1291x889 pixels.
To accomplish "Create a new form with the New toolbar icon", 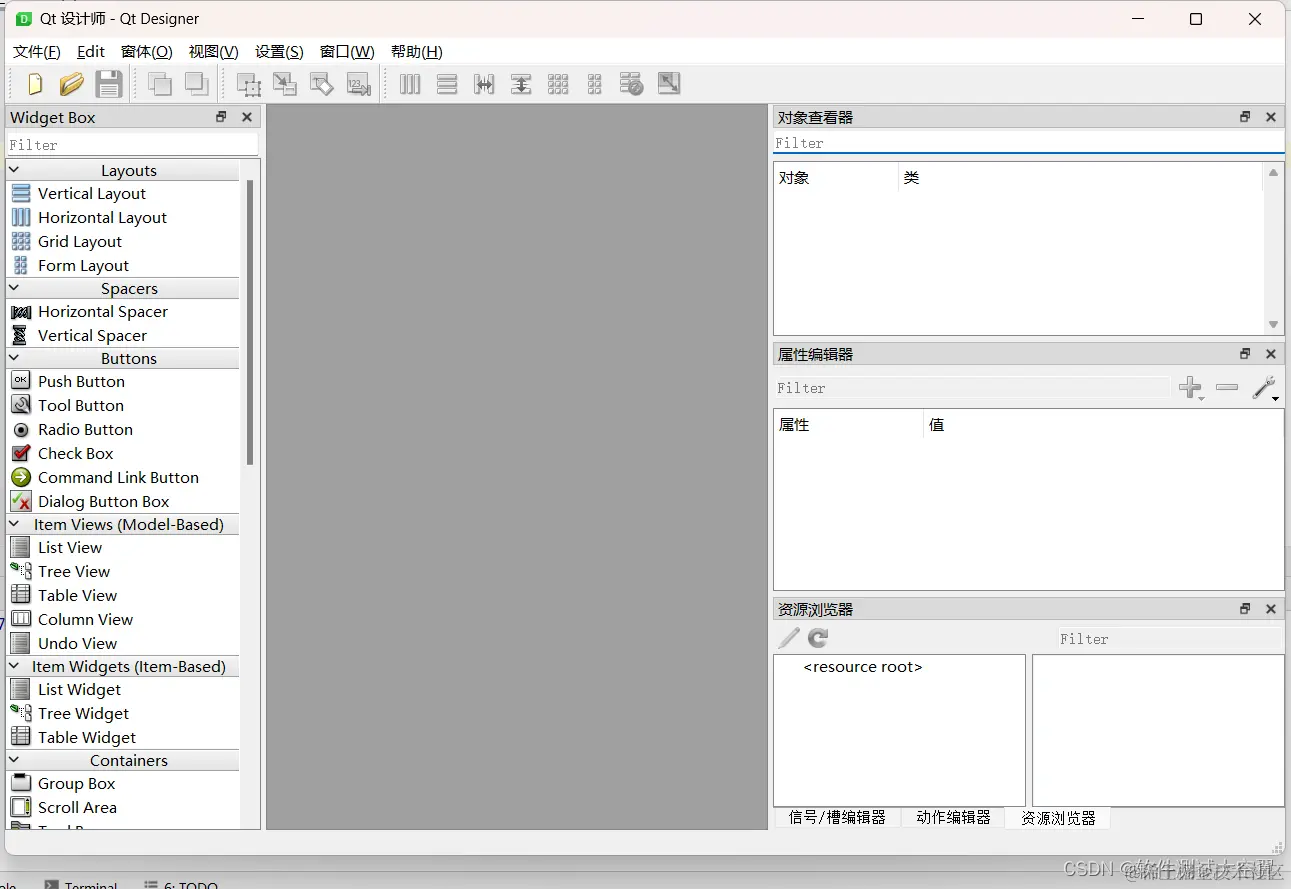I will click(35, 84).
